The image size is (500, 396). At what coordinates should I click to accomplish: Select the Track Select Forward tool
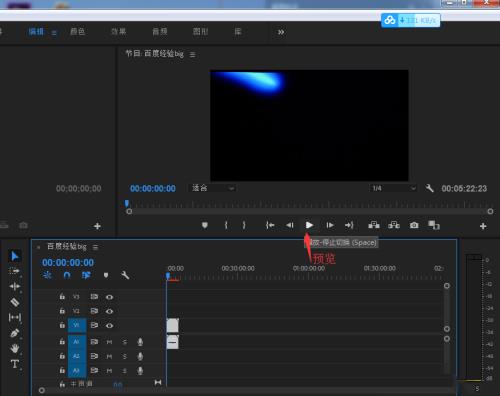(14, 271)
